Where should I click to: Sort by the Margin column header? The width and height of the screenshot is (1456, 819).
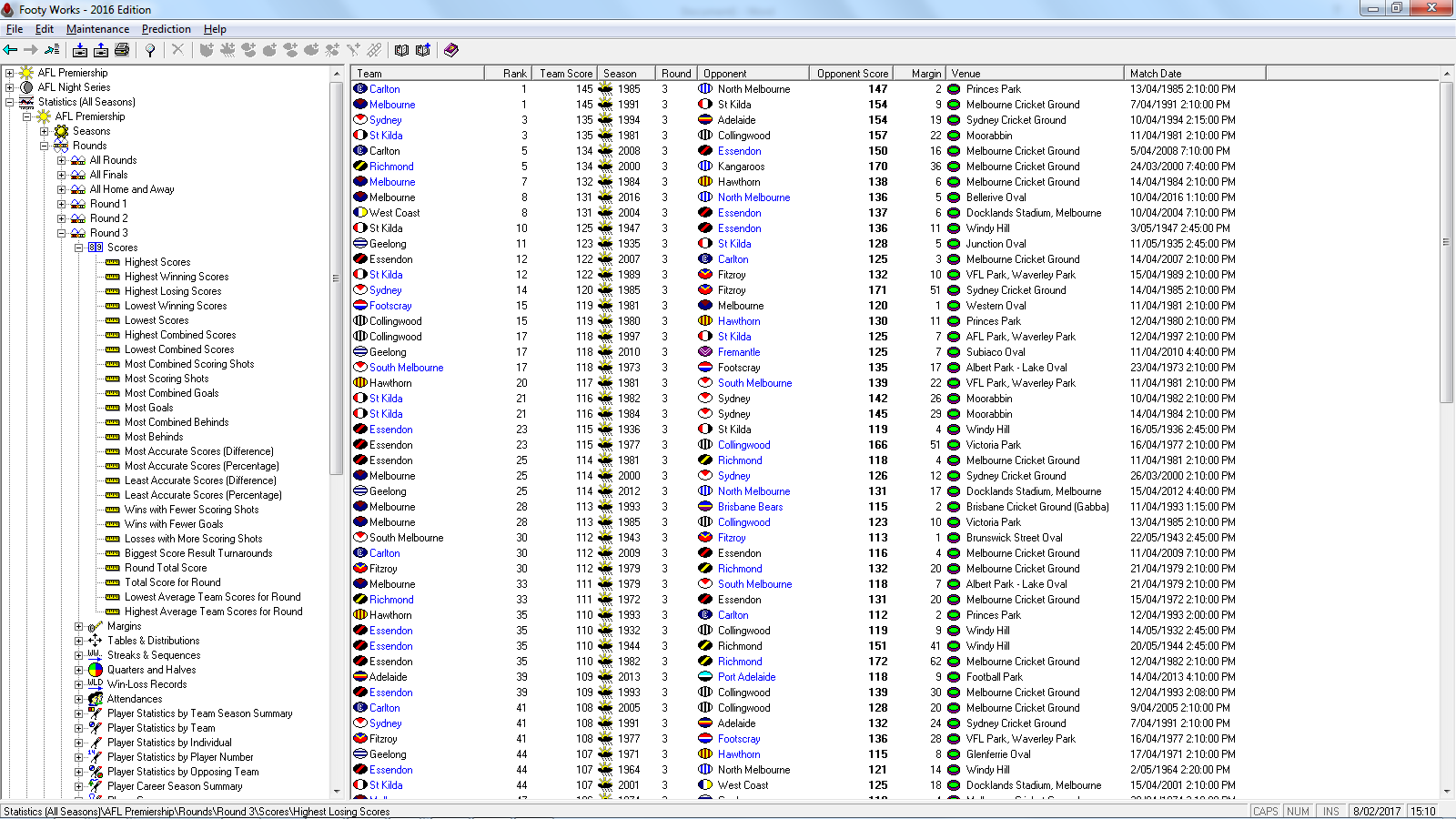click(x=919, y=74)
